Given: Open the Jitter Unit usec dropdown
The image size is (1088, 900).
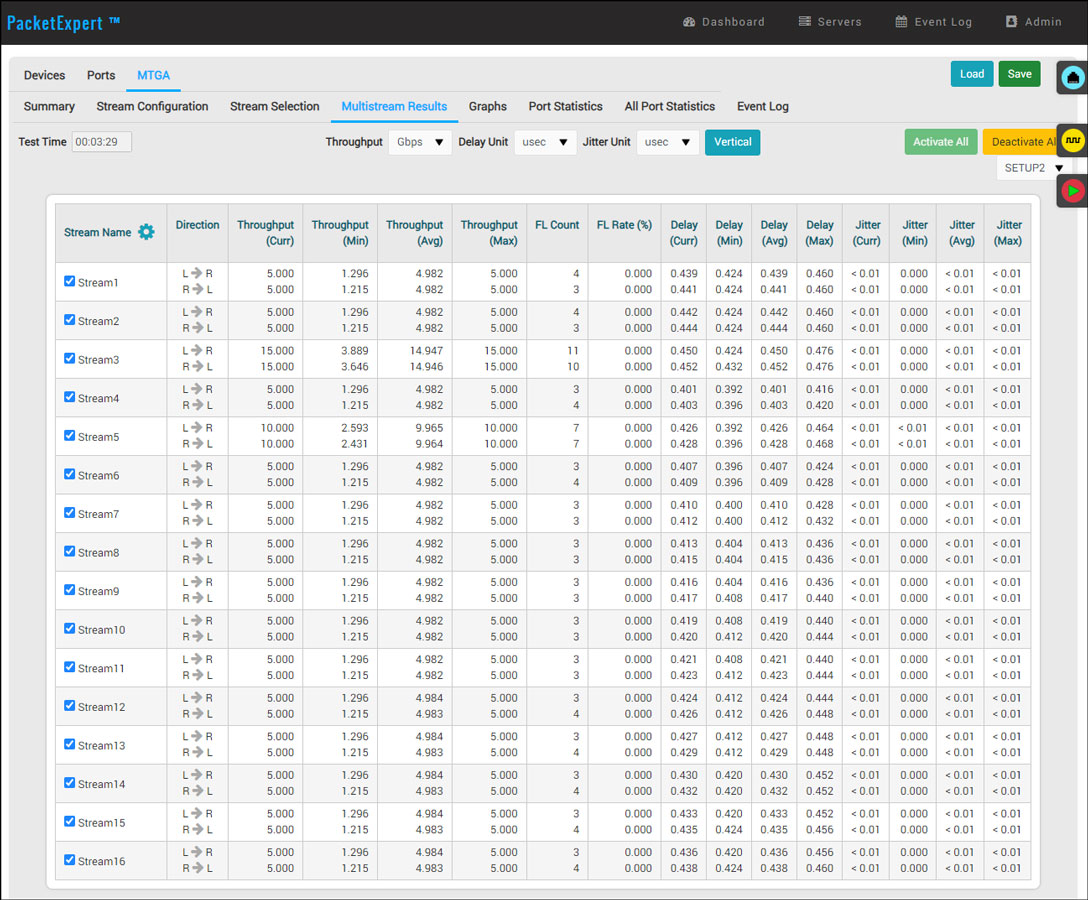Looking at the screenshot, I should (x=668, y=142).
